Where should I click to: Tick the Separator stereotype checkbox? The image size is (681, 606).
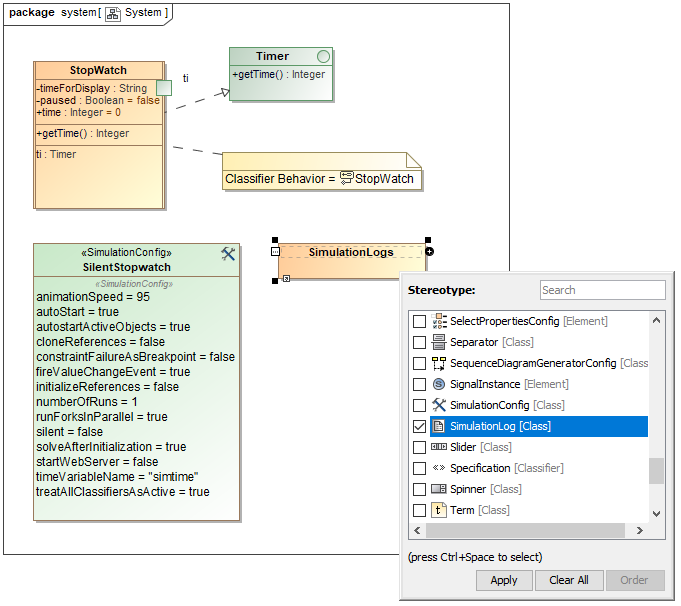pyautogui.click(x=419, y=342)
